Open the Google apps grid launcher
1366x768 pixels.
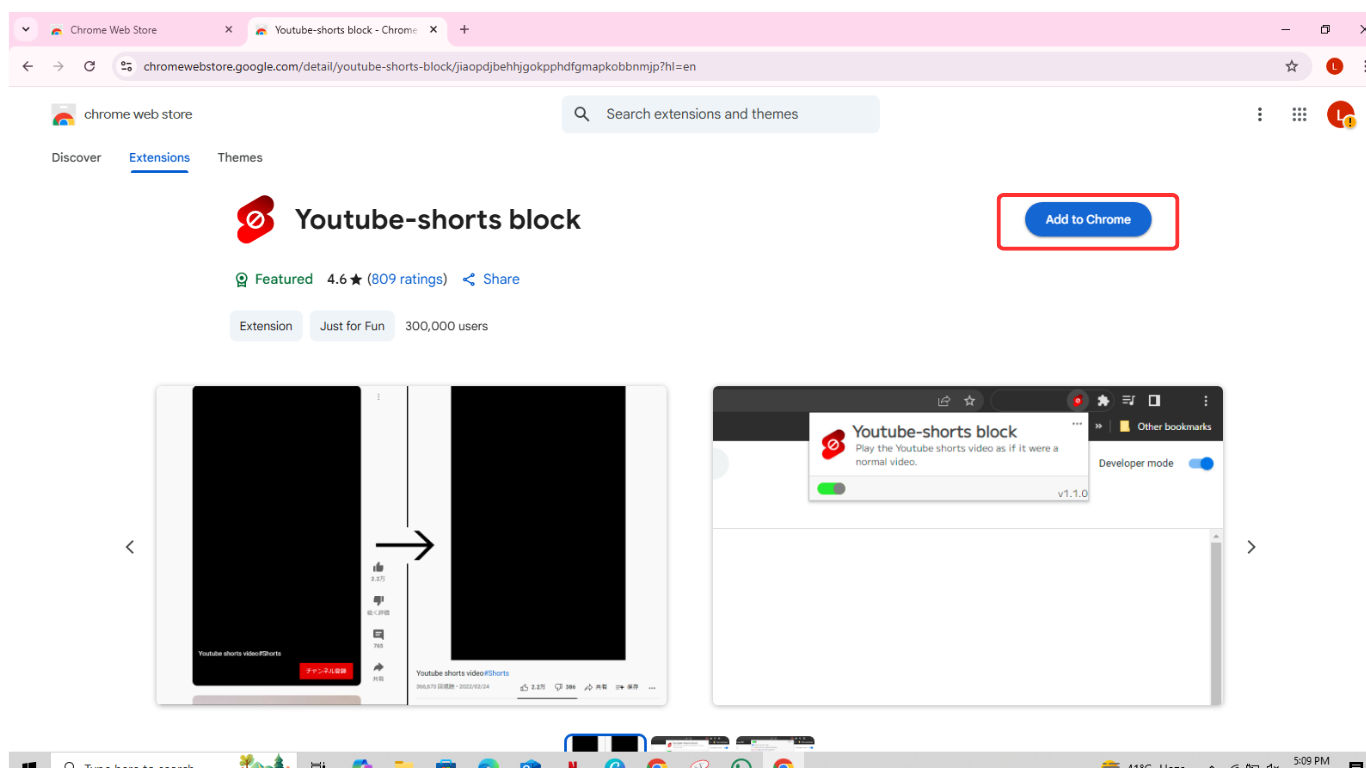click(1299, 114)
